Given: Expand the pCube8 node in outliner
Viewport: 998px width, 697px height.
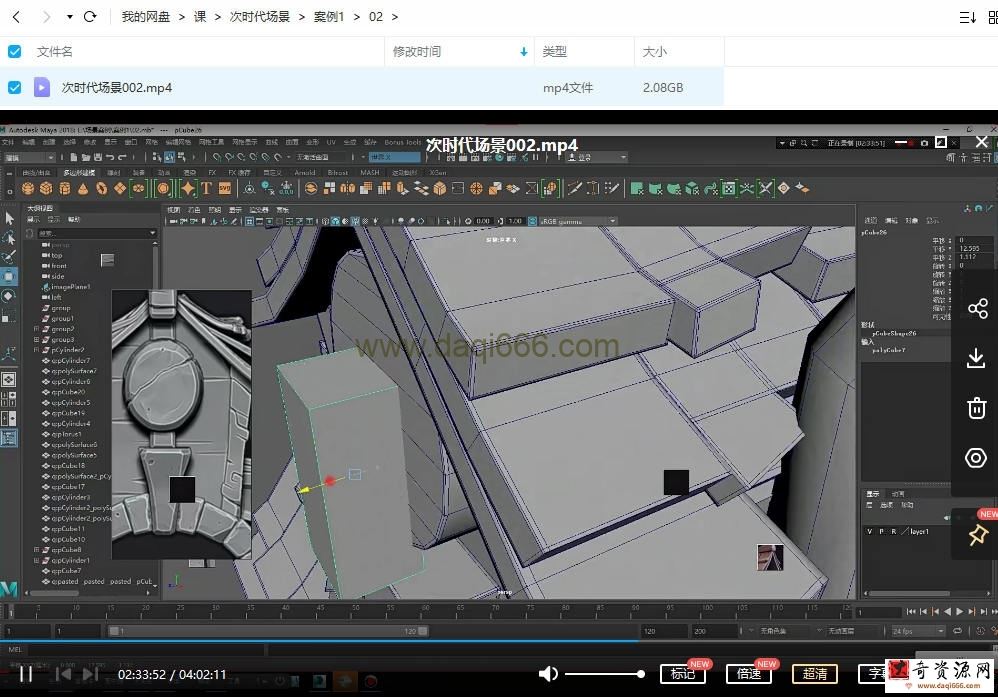Looking at the screenshot, I should [36, 550].
